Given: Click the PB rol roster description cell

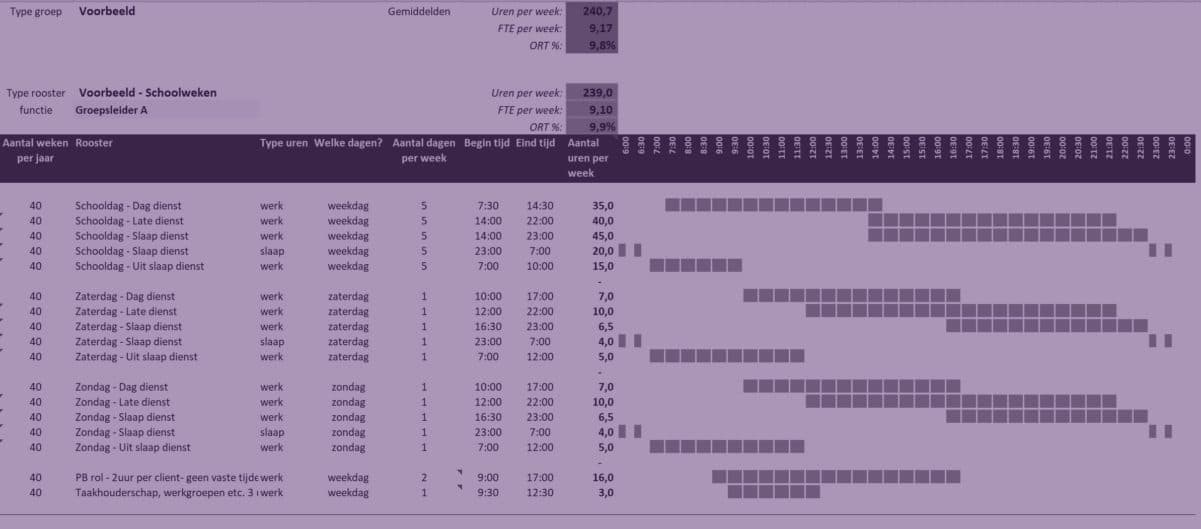Looking at the screenshot, I should (166, 478).
